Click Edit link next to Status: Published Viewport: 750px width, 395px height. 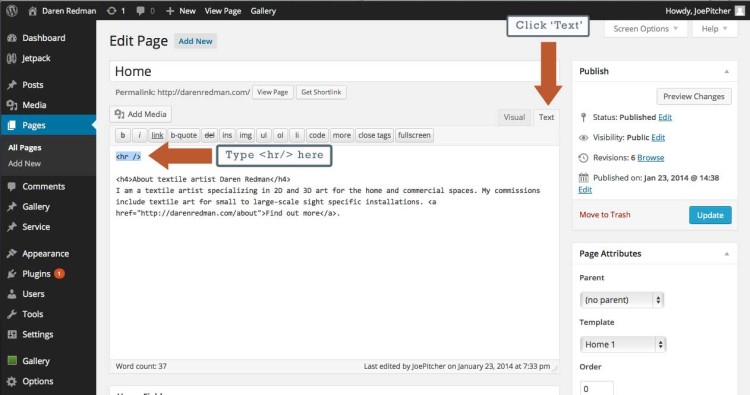[665, 117]
